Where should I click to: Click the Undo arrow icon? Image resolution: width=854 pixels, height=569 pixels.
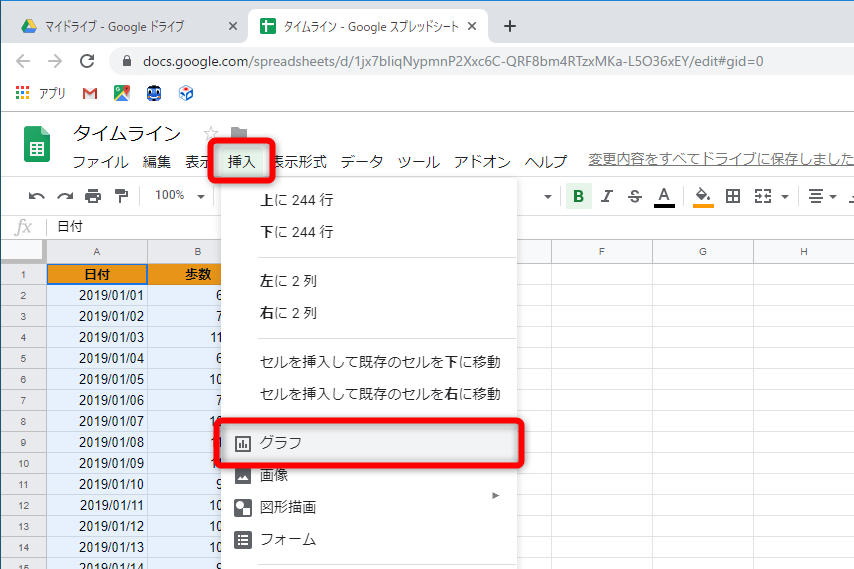(36, 195)
